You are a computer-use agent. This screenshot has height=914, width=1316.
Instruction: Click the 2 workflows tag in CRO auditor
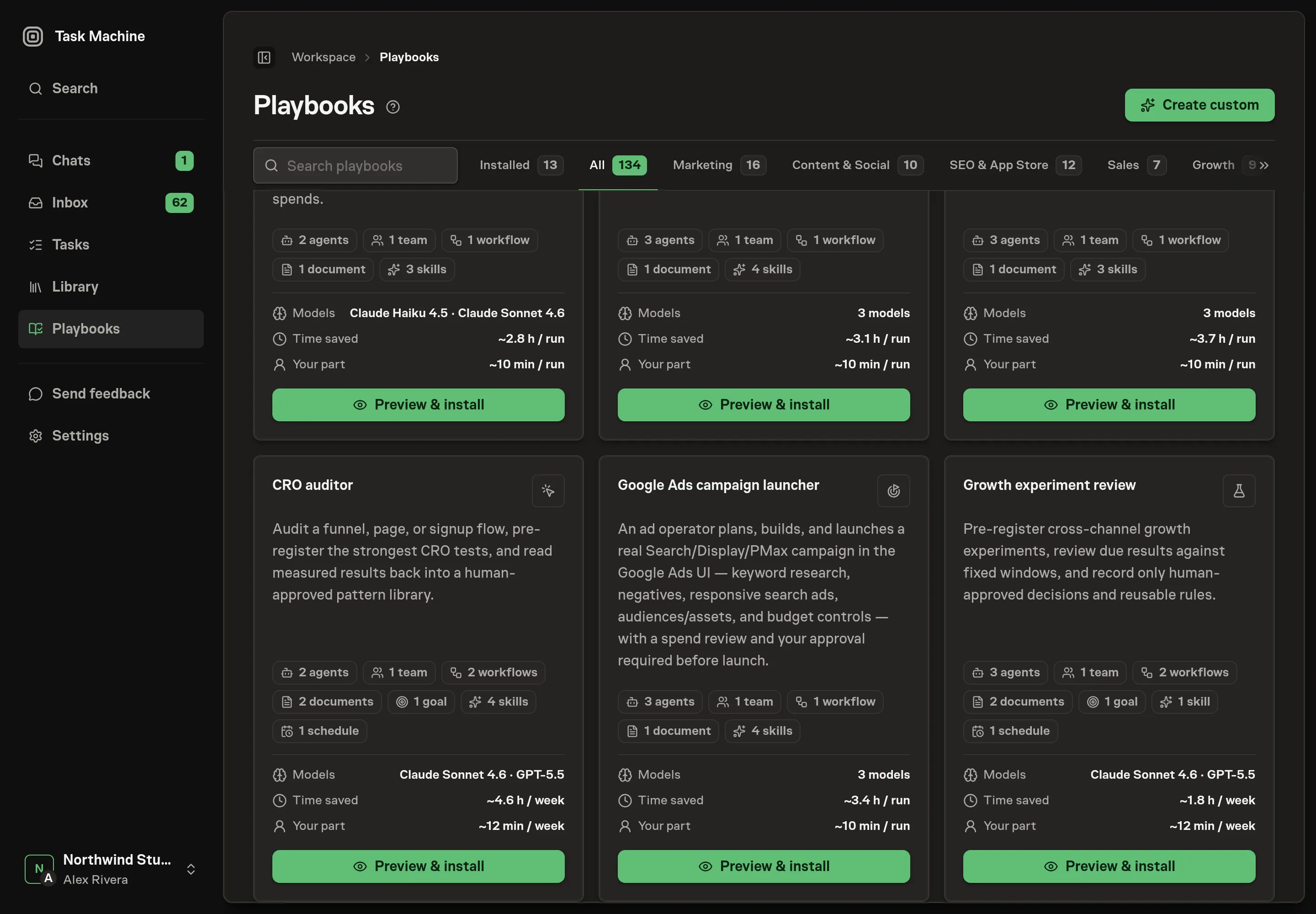(493, 673)
